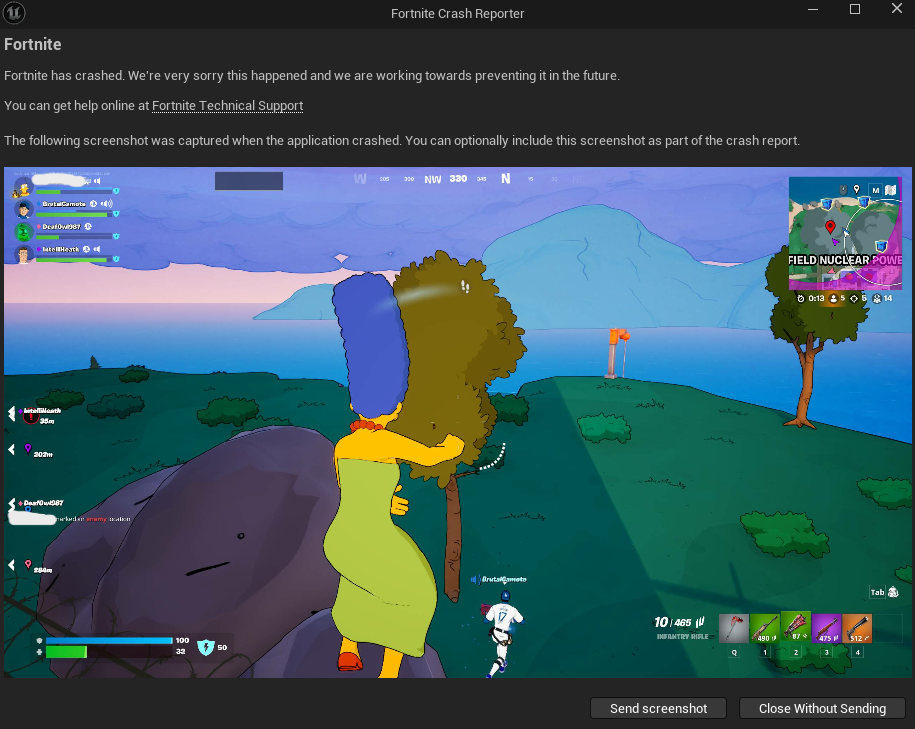Select the weapon slot showing 87 ammo

pyautogui.click(x=795, y=627)
